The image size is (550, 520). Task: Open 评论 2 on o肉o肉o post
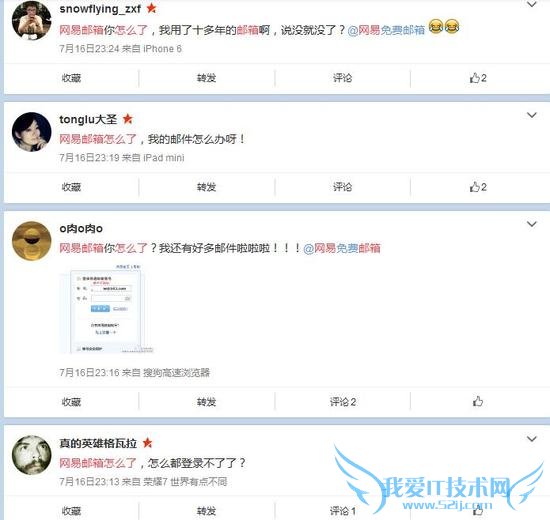(343, 402)
